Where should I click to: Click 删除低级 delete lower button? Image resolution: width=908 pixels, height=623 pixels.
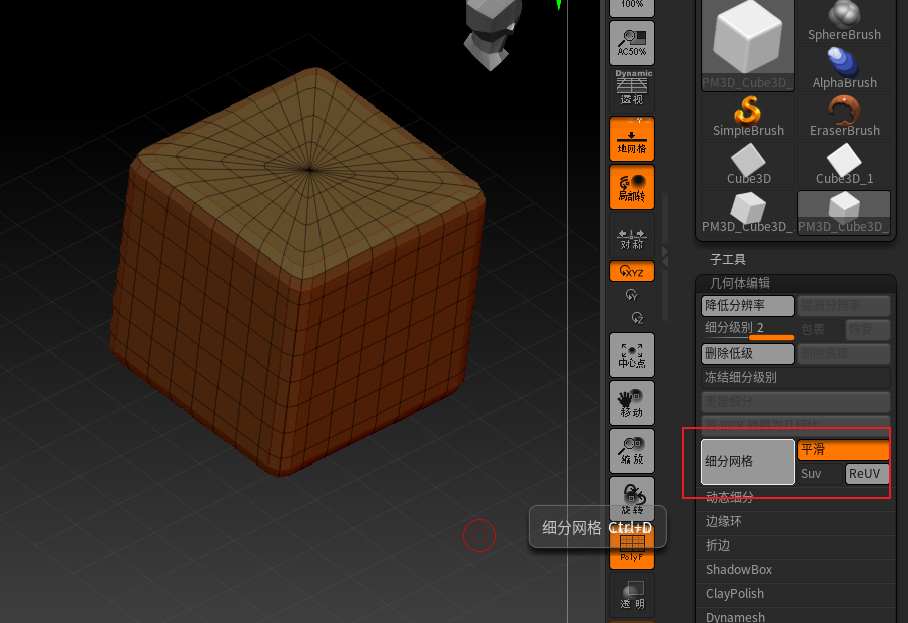[748, 353]
